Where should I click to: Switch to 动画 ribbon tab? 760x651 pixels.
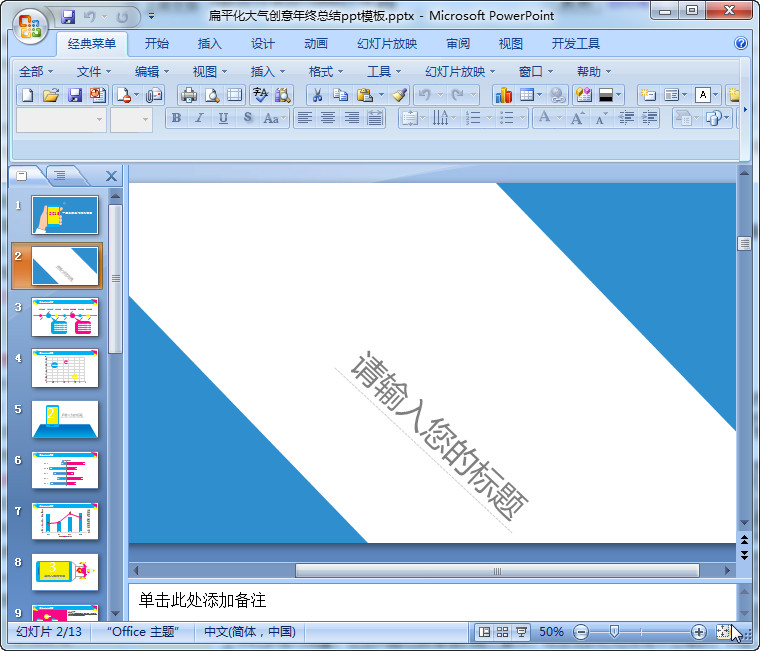[x=316, y=44]
